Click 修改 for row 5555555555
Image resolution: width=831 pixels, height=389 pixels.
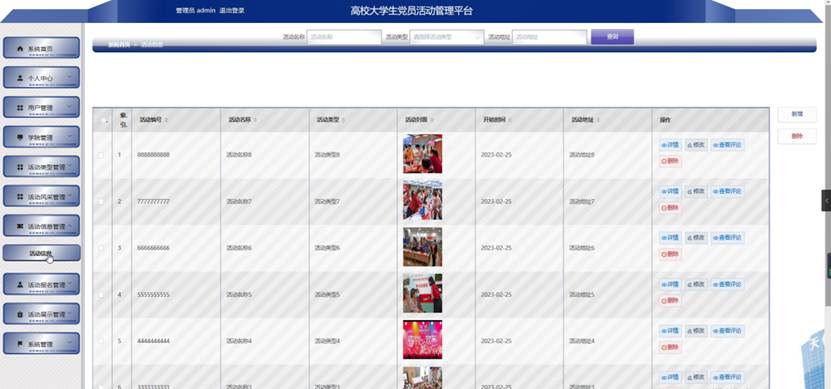[696, 284]
